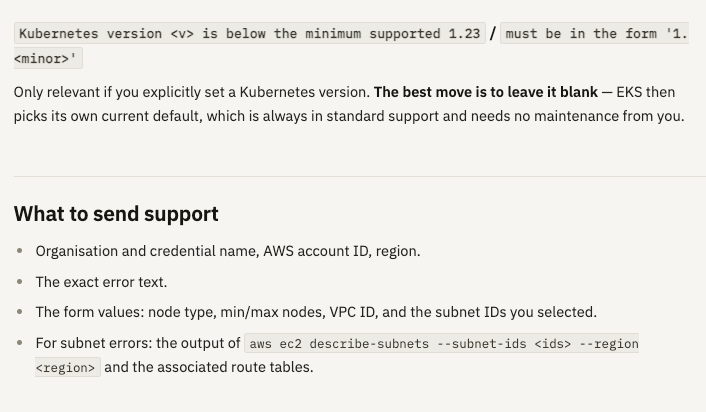This screenshot has height=412, width=706.
Task: Click the aws ec2 describe-subnets command code
Action: 442,344
